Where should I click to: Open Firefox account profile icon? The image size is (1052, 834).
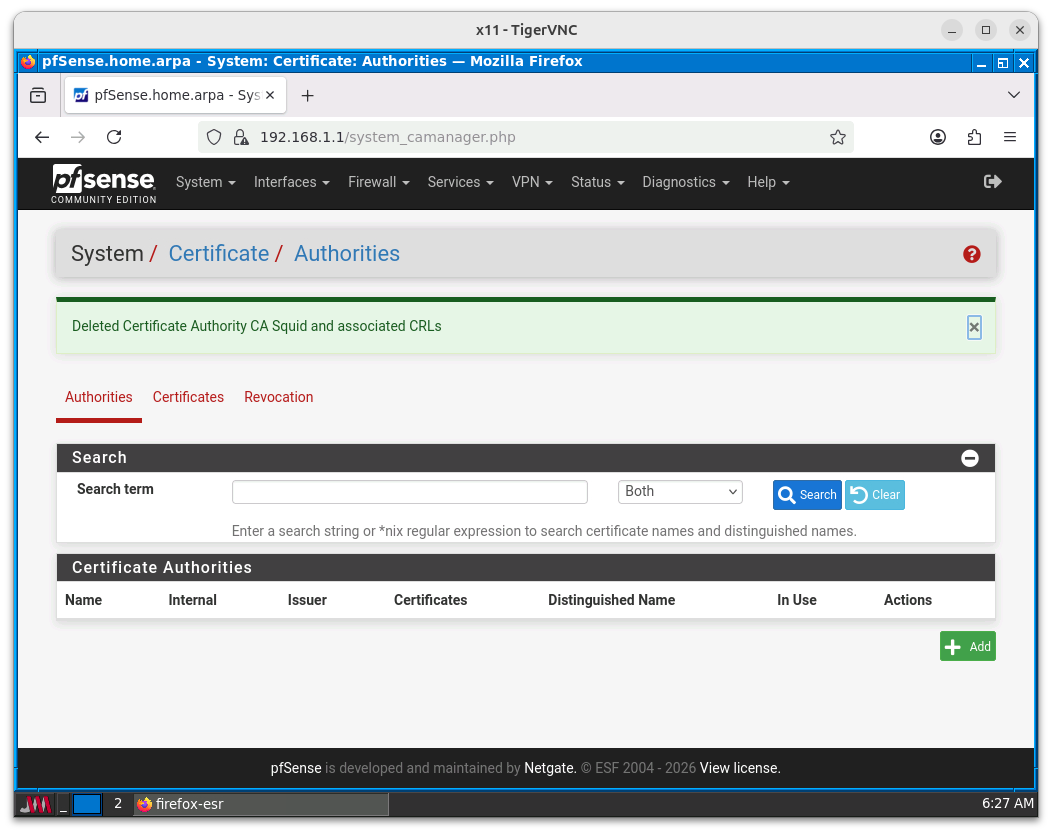click(x=938, y=137)
